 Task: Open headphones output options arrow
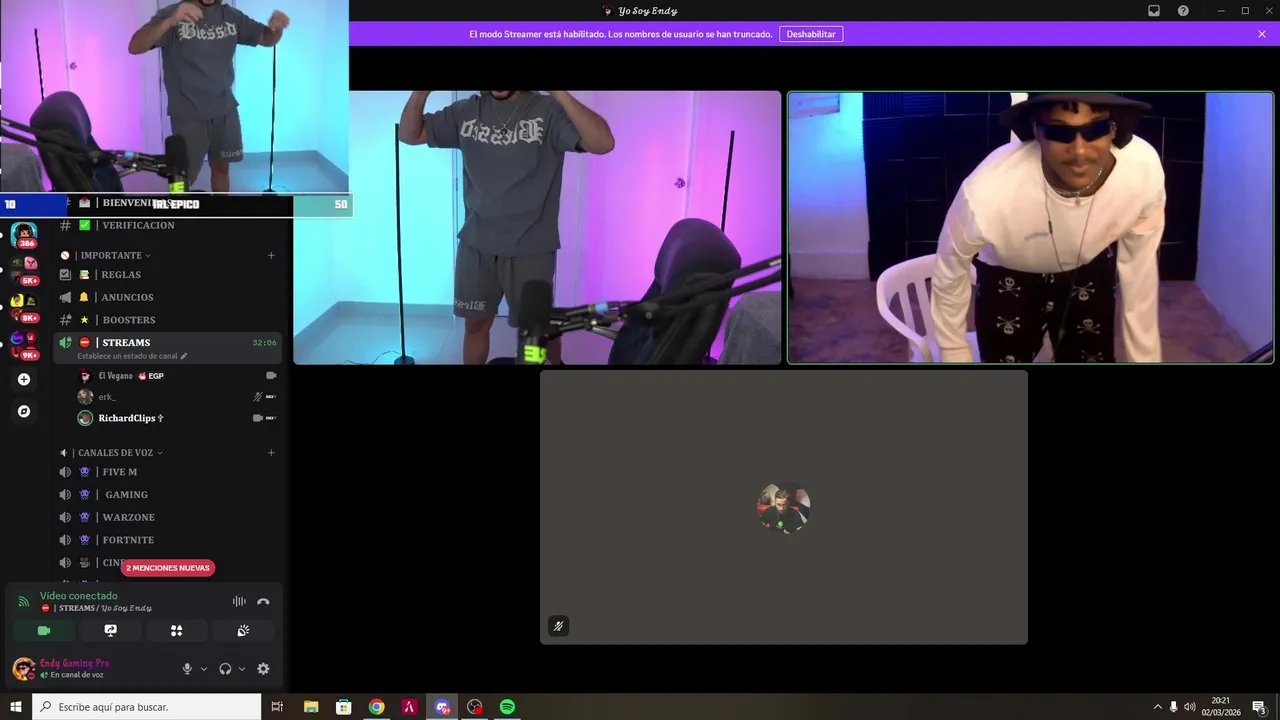[241, 669]
